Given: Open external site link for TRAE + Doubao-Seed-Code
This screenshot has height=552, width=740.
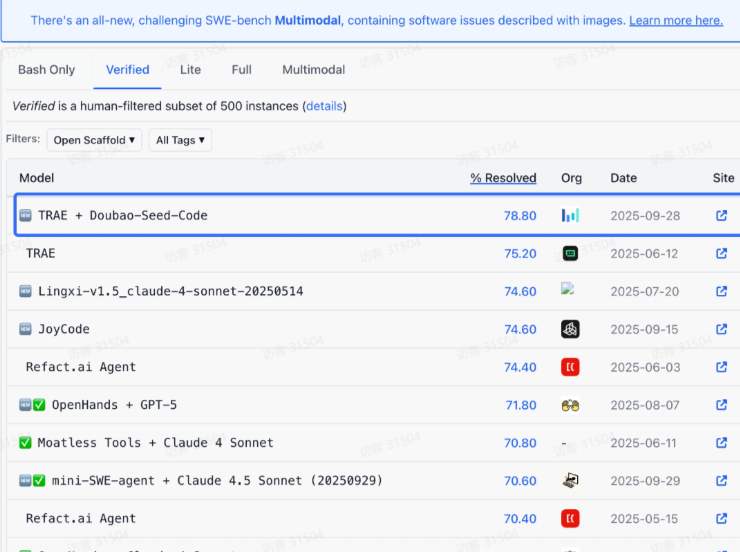Looking at the screenshot, I should point(721,215).
